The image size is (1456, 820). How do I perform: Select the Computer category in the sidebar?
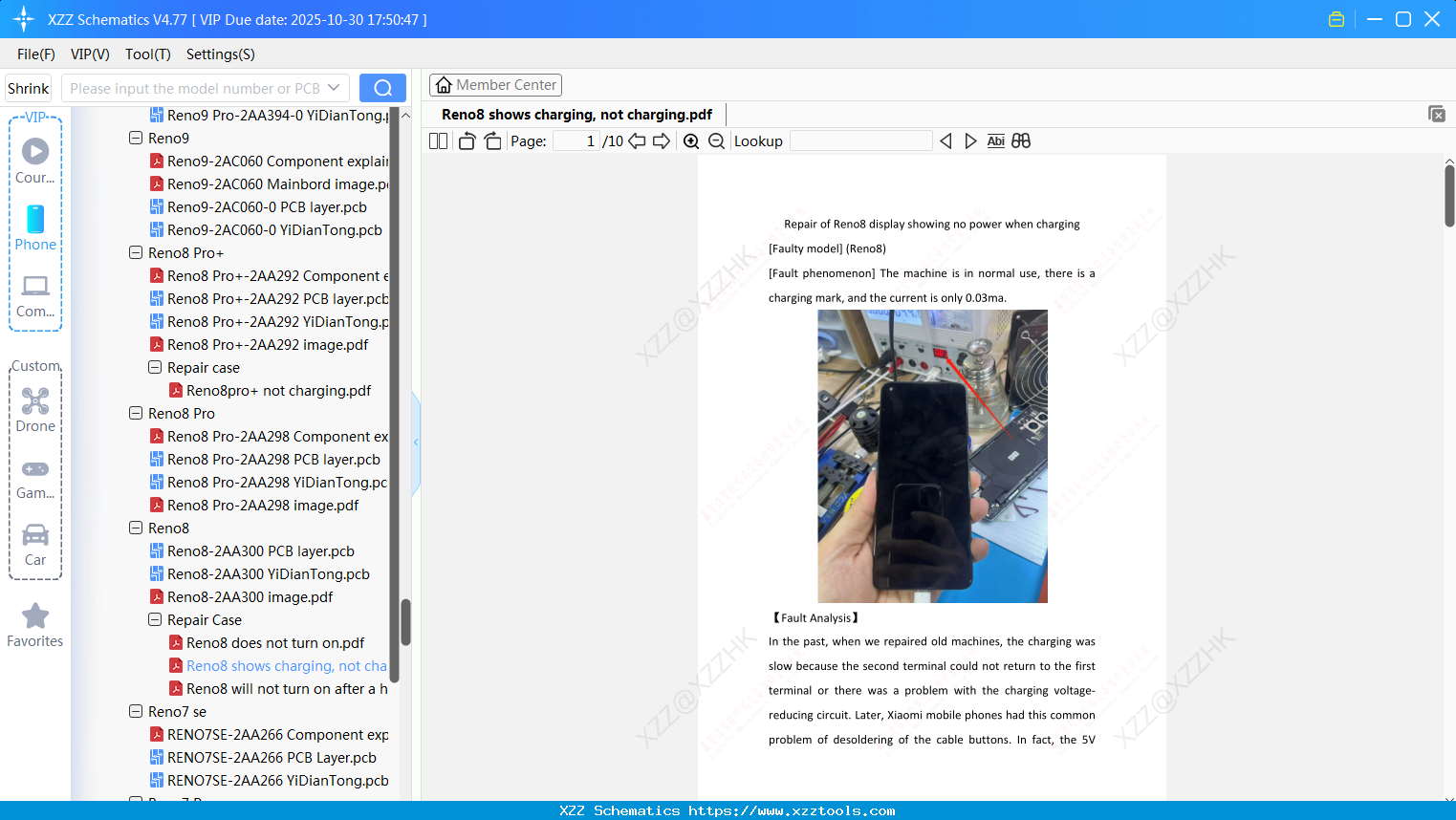(35, 295)
